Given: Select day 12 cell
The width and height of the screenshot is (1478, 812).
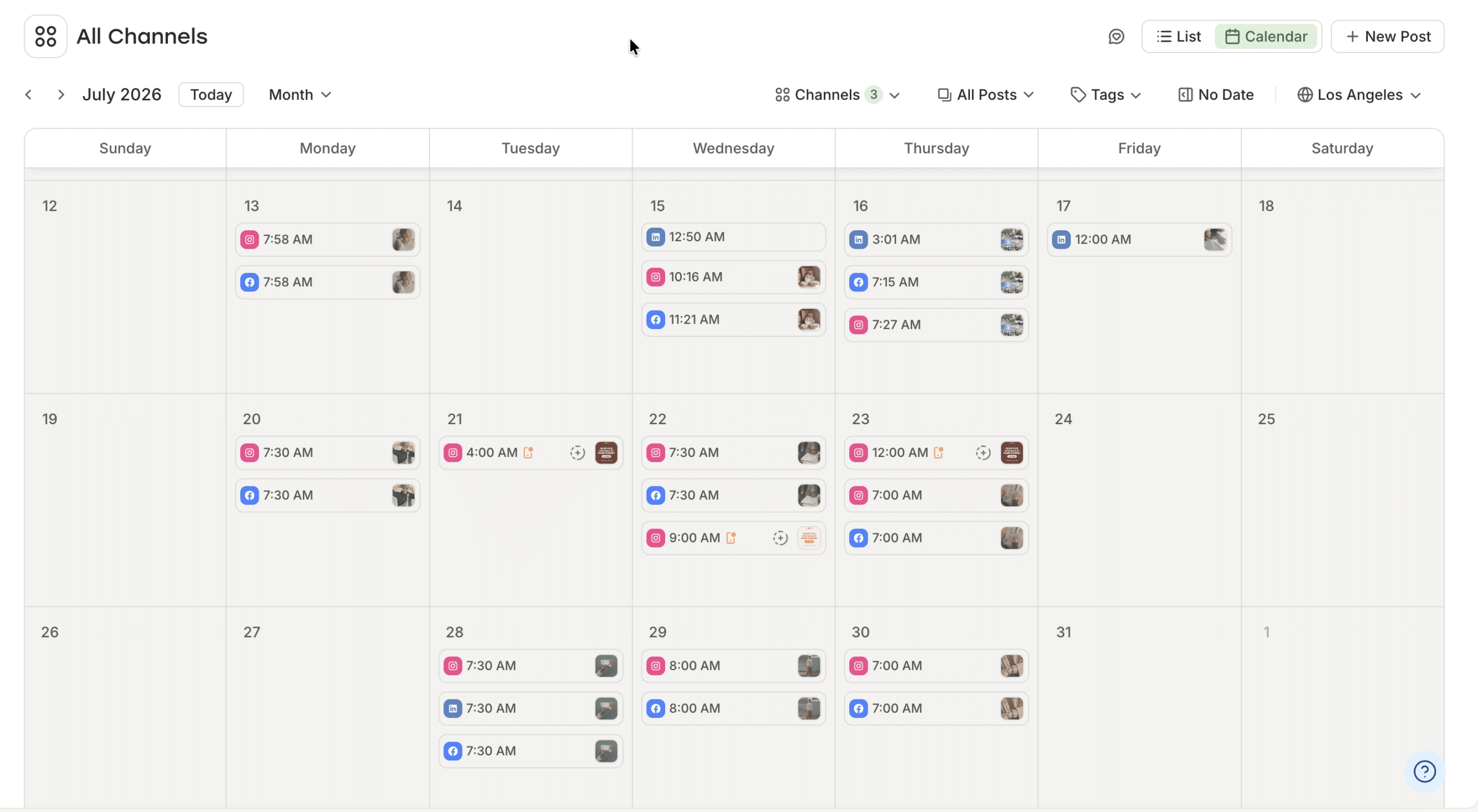Looking at the screenshot, I should [125, 287].
